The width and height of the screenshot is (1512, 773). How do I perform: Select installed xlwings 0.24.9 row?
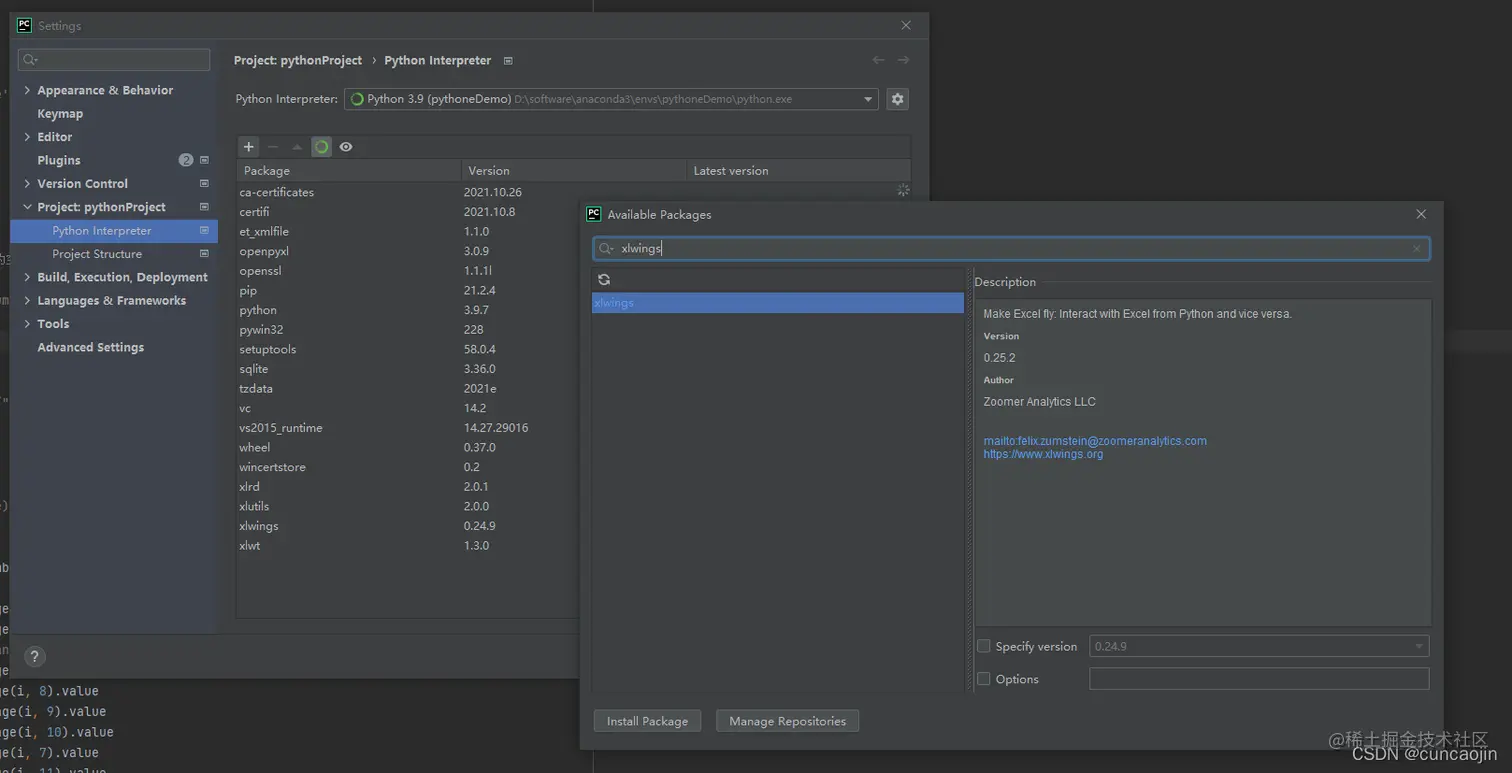tap(408, 526)
